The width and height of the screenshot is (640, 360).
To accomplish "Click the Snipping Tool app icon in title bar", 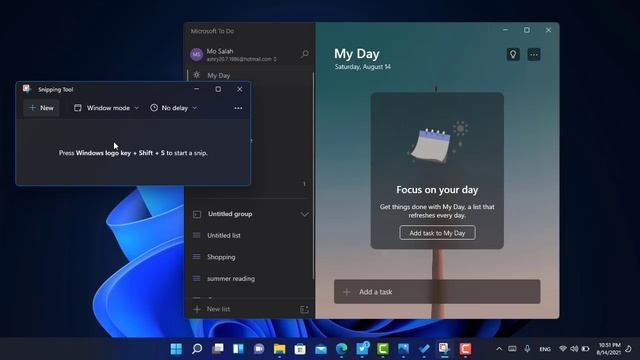I will 27,89.
